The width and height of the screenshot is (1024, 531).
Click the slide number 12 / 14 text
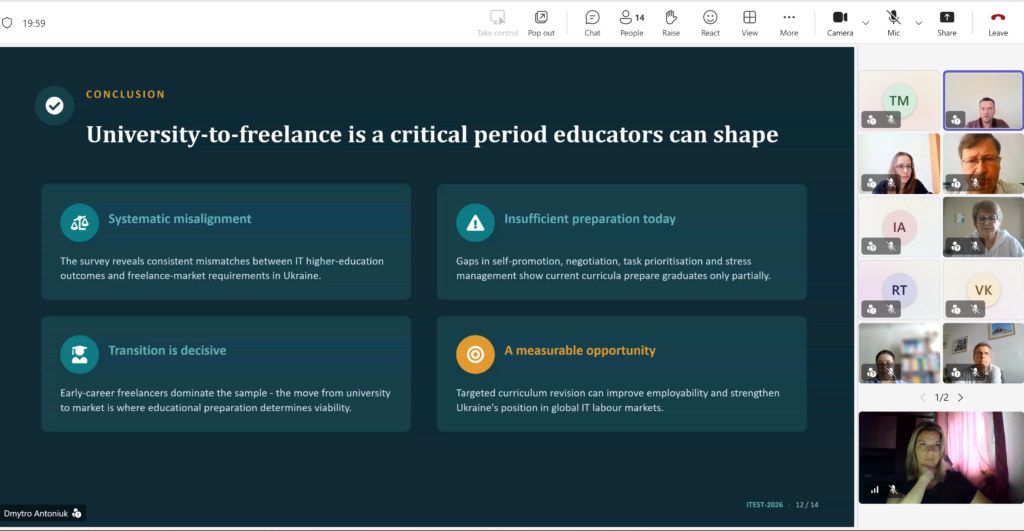tap(807, 505)
